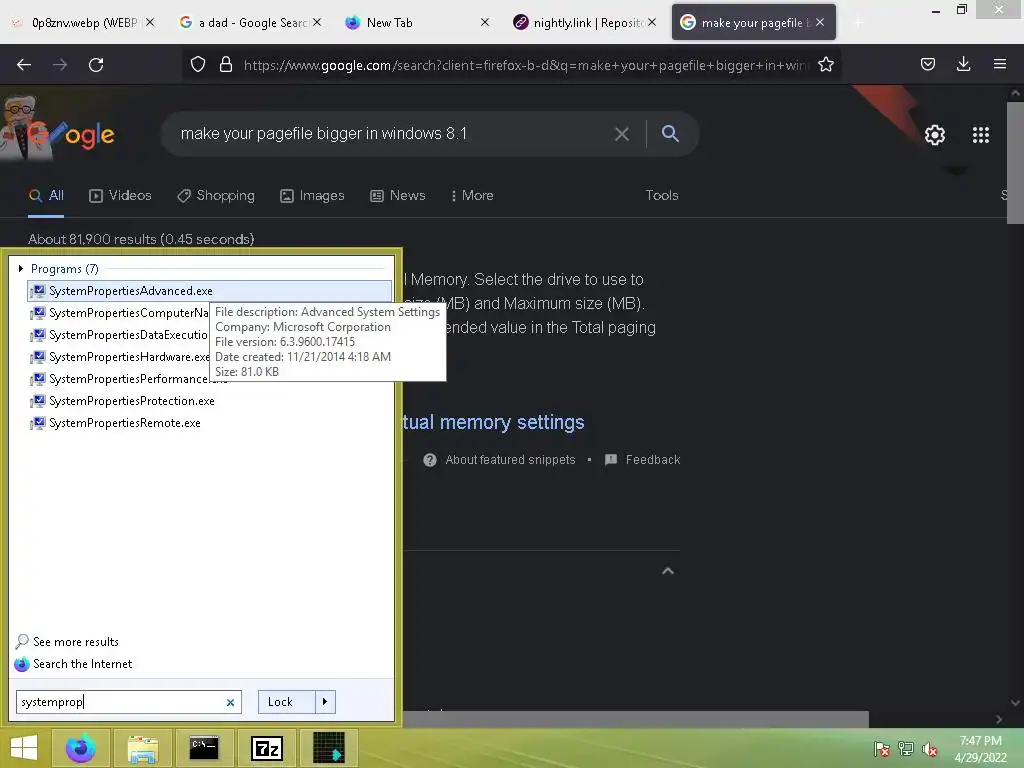Clear the Start menu search field
The image size is (1024, 768).
click(230, 703)
